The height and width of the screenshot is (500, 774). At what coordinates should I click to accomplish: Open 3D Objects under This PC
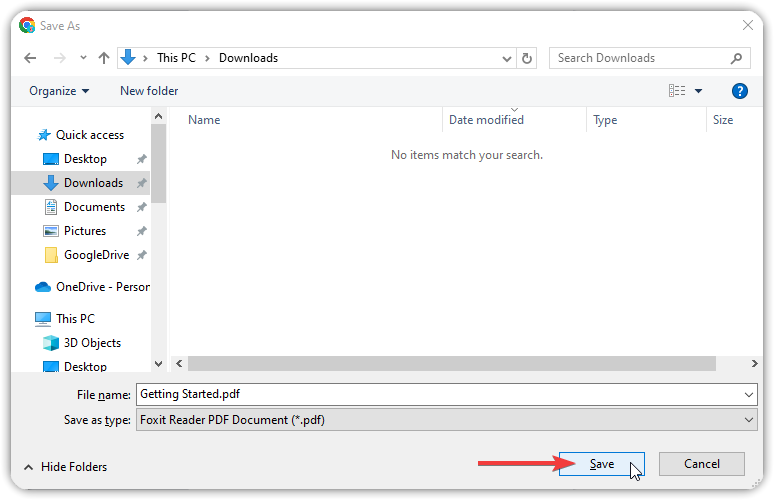coord(92,343)
